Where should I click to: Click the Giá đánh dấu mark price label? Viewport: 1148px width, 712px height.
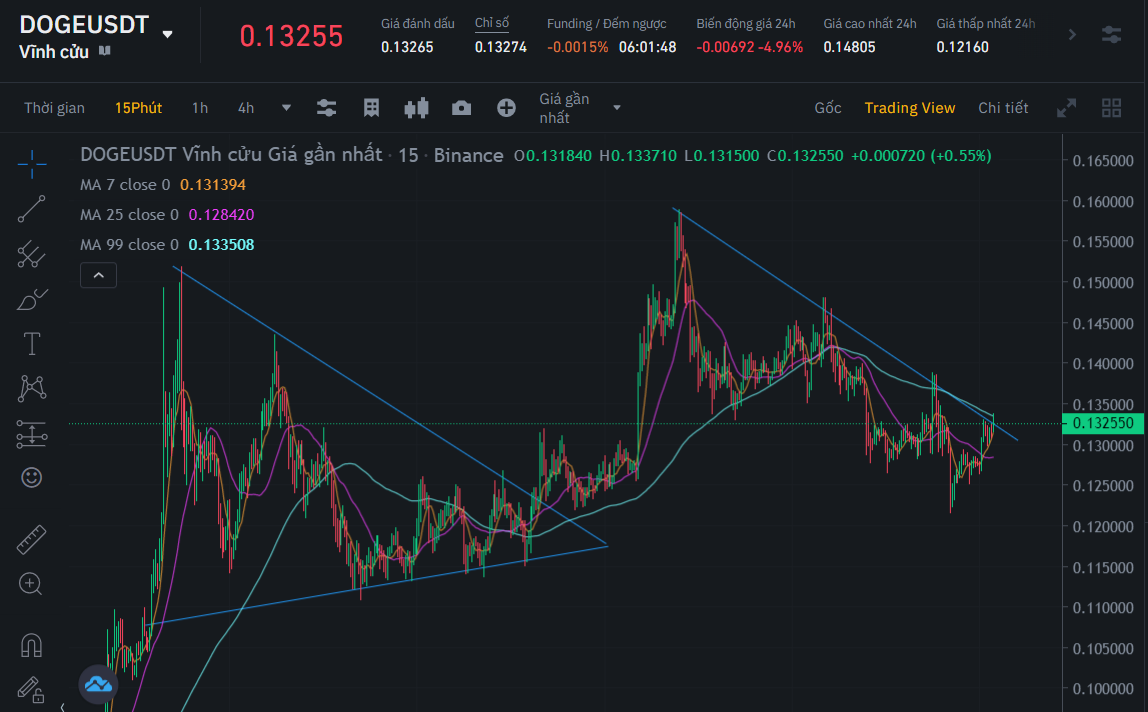(417, 23)
